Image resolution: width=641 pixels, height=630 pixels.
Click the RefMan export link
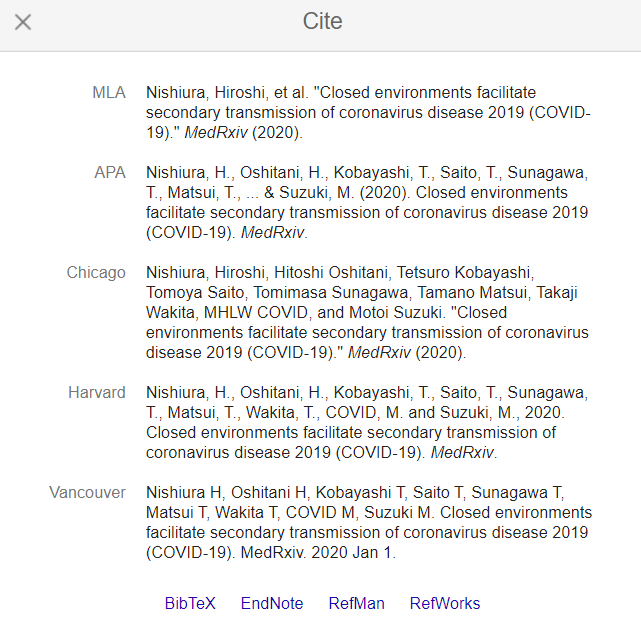356,603
